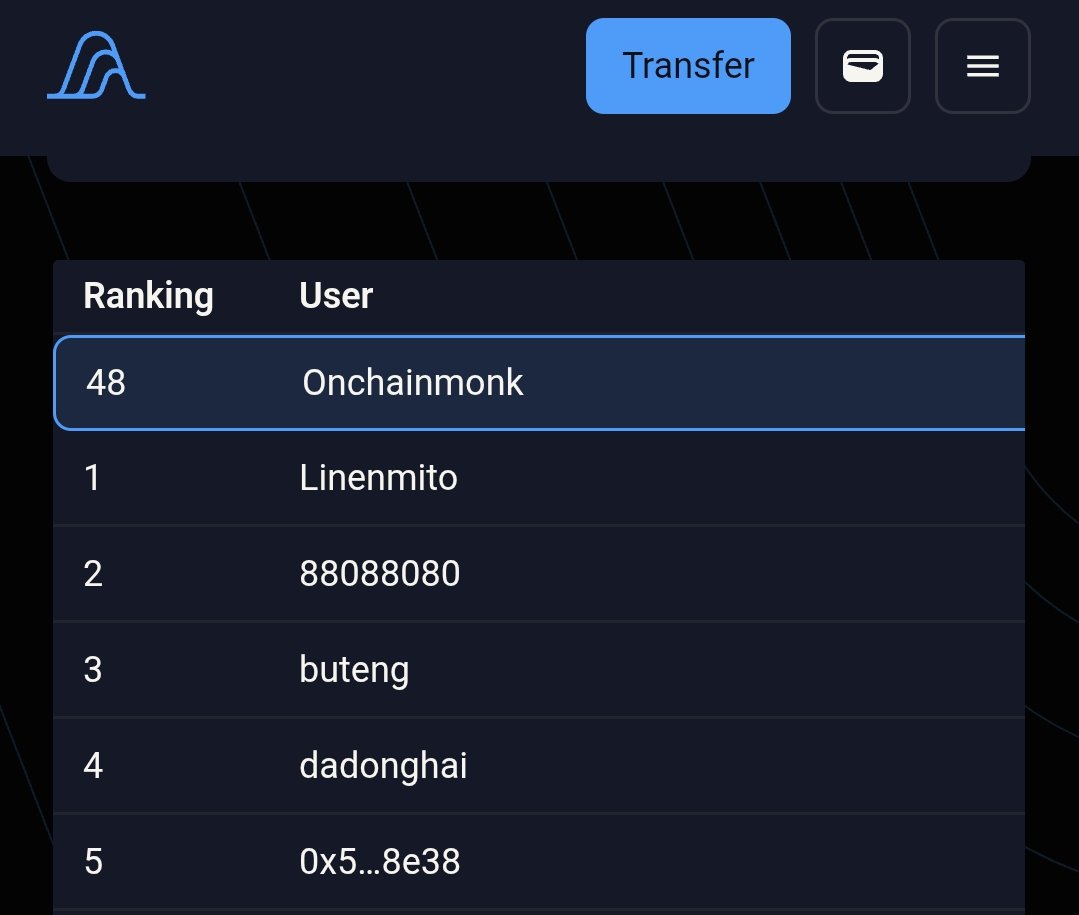Viewport: 1079px width, 915px height.
Task: Click the dark card panel above the leaderboard
Action: coord(538,168)
